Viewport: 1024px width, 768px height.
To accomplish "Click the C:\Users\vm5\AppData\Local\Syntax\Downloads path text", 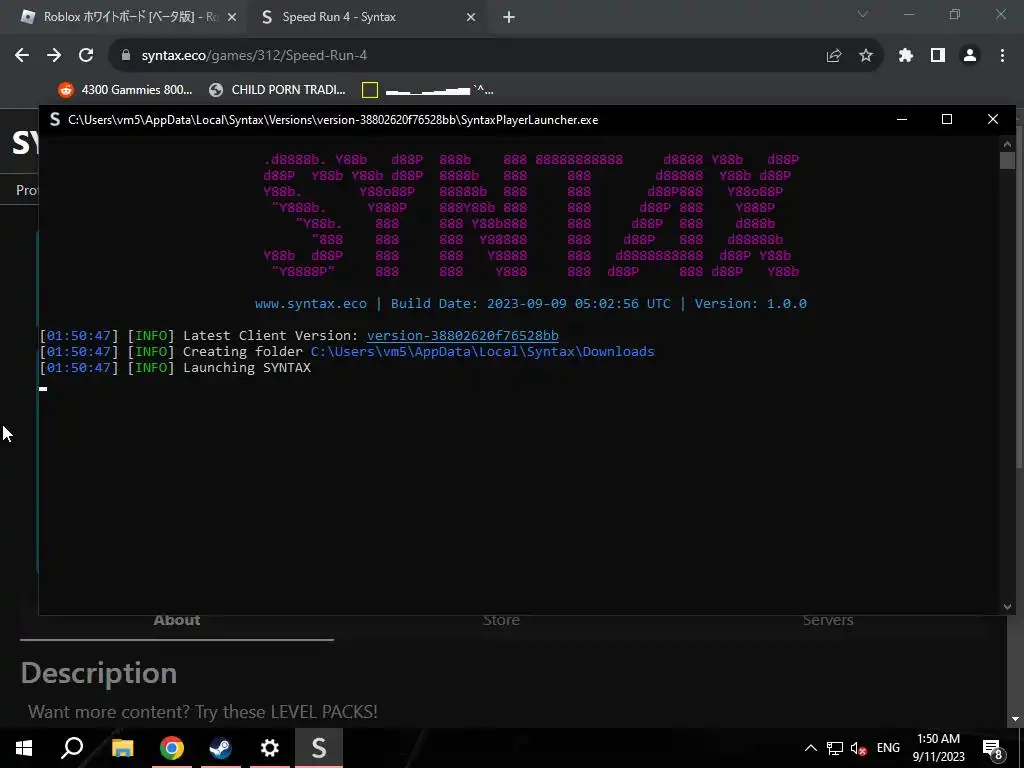I will pos(483,351).
